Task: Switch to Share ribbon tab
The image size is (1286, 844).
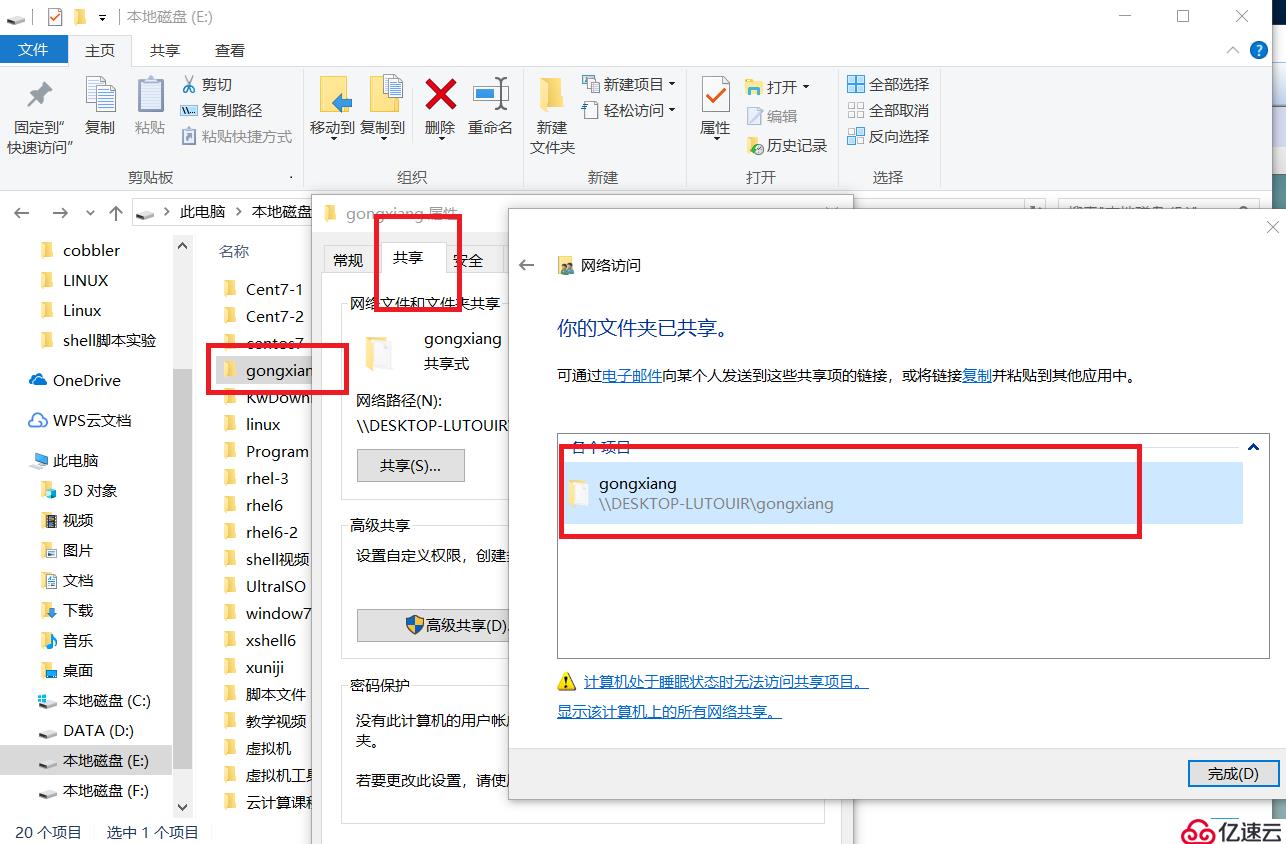Action: coord(165,50)
